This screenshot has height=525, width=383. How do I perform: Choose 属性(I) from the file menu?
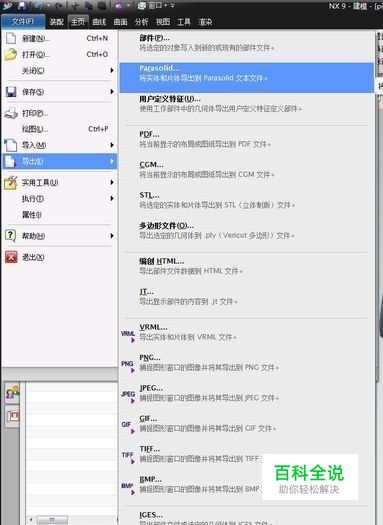60,215
